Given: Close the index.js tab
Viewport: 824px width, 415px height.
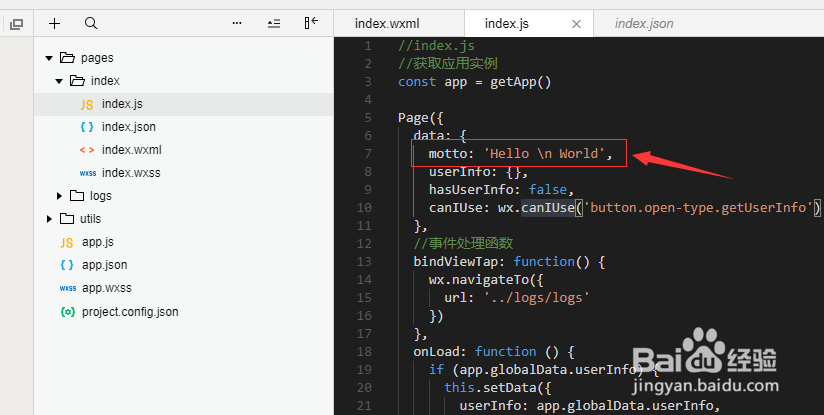Looking at the screenshot, I should [x=576, y=24].
